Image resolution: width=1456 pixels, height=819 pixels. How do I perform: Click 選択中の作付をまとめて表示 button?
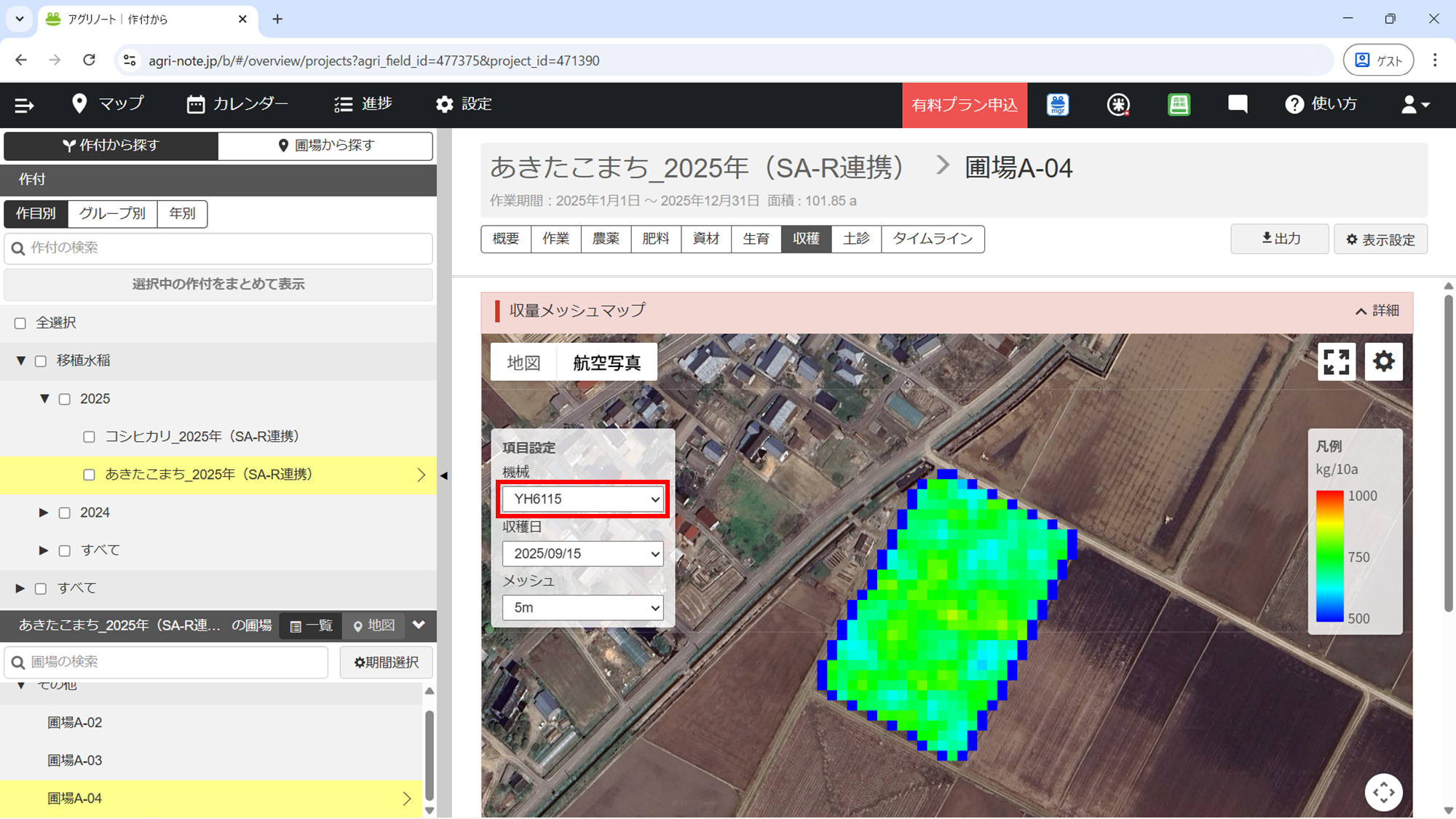(x=218, y=284)
